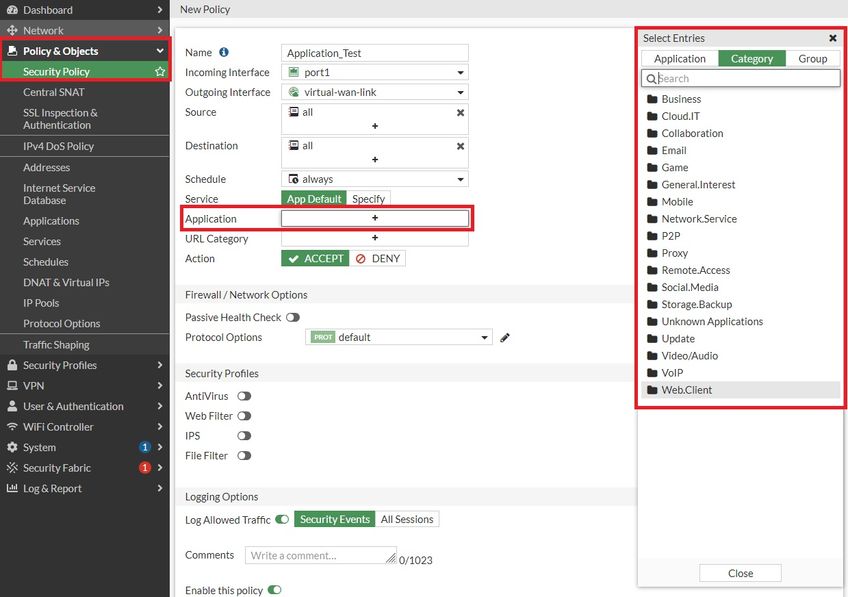
Task: Enable the AntiVirus toggle
Action: coord(244,396)
